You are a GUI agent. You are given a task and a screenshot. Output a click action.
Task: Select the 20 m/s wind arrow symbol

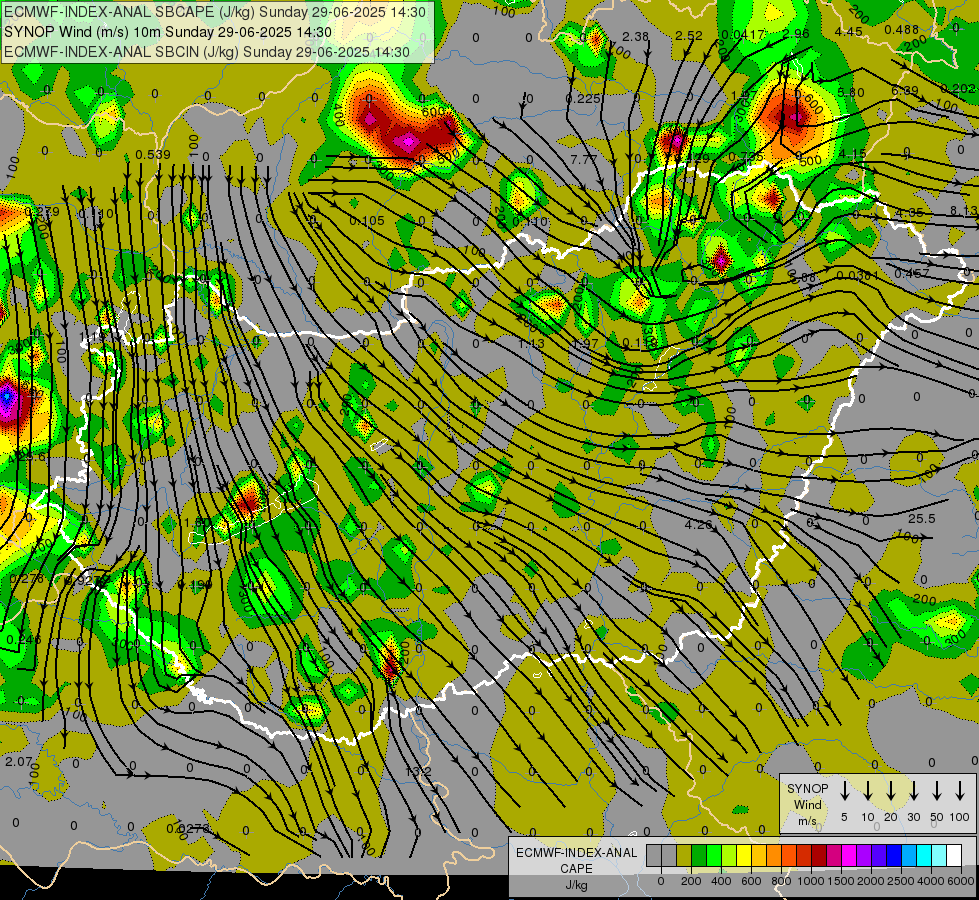click(891, 791)
